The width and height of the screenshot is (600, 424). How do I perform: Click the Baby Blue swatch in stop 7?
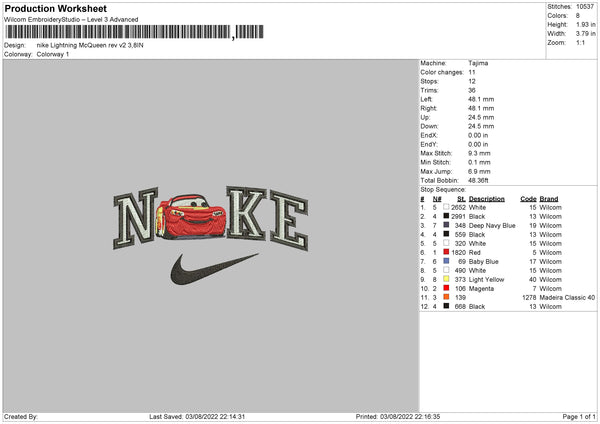pos(446,261)
